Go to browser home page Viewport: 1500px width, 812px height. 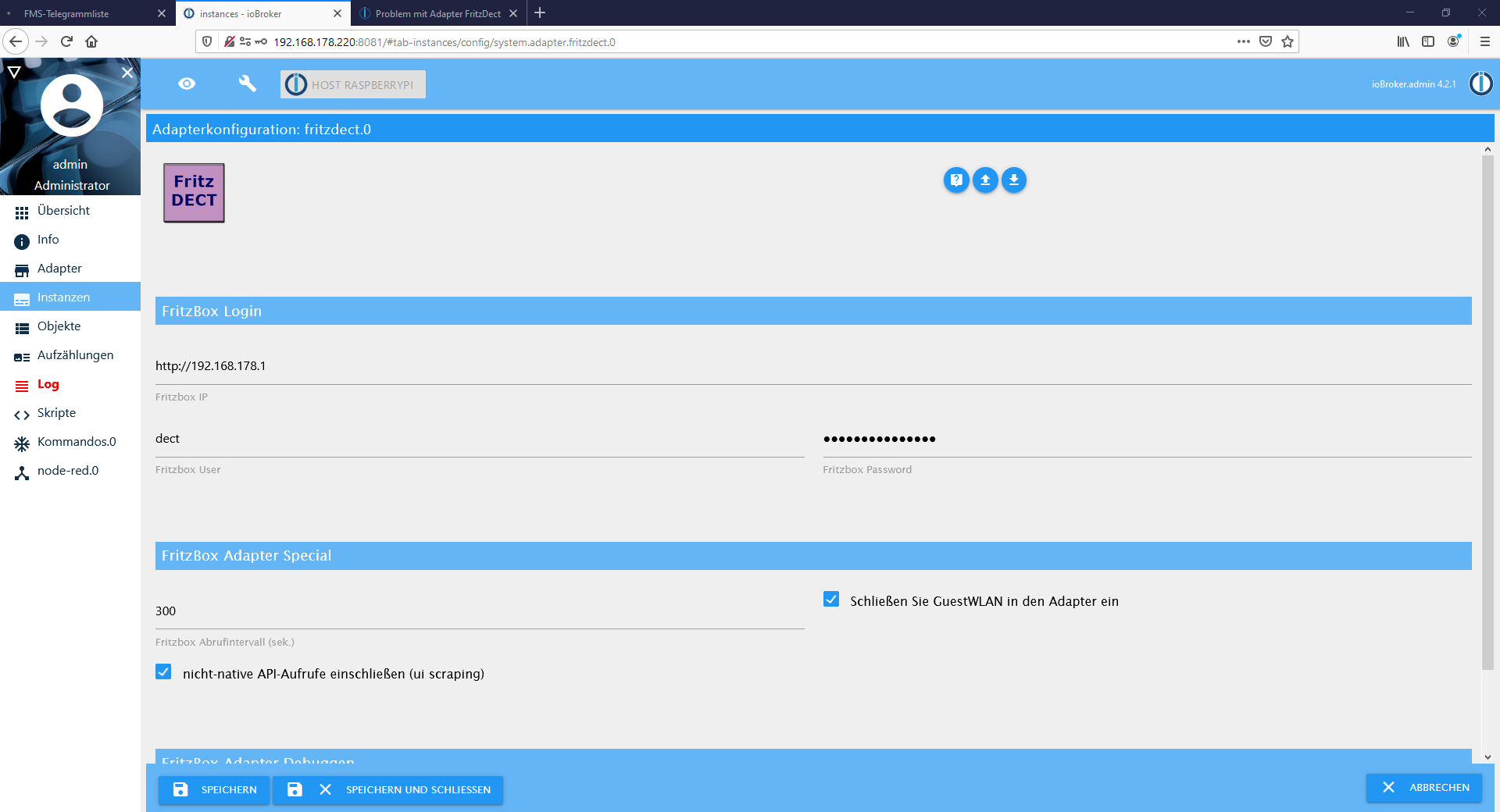coord(91,41)
